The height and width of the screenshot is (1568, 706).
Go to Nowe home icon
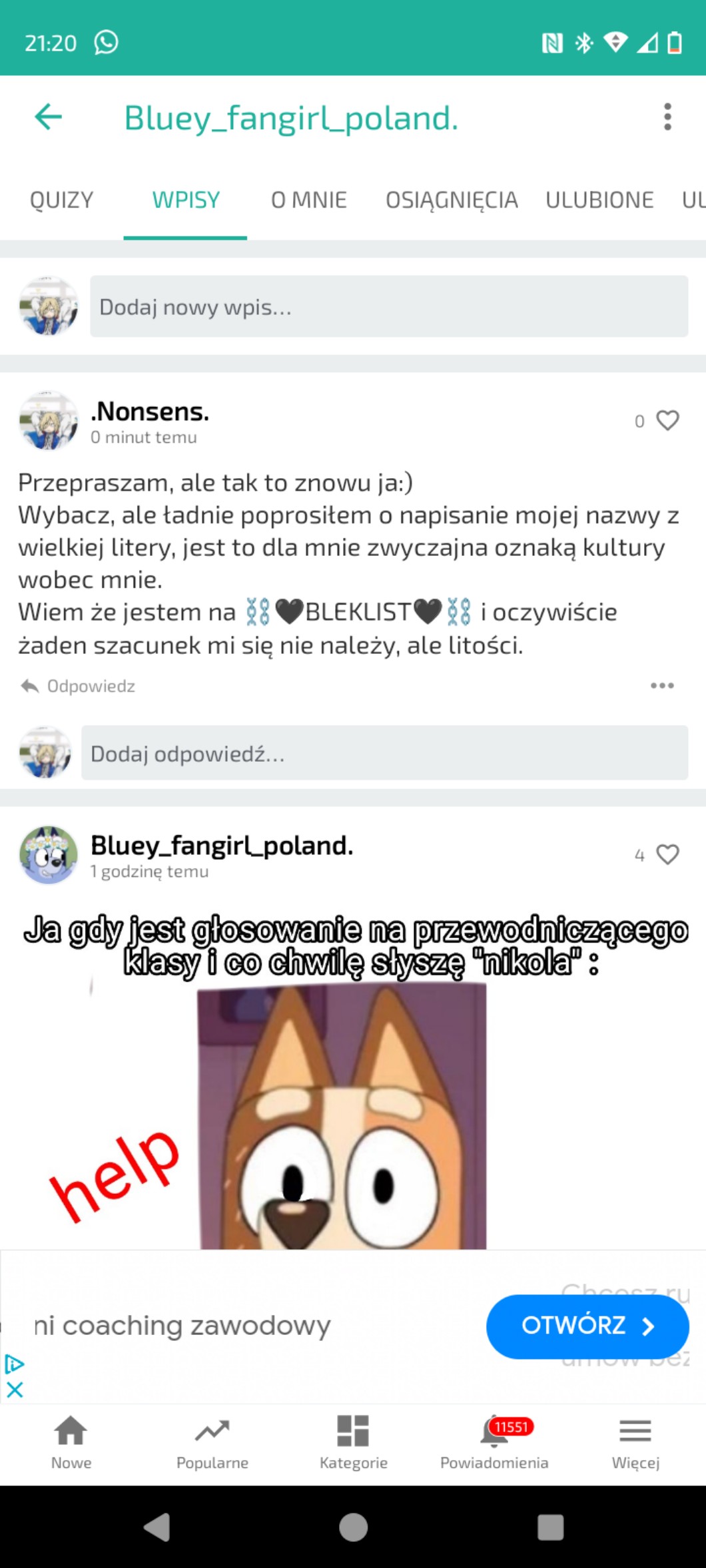click(x=71, y=1442)
